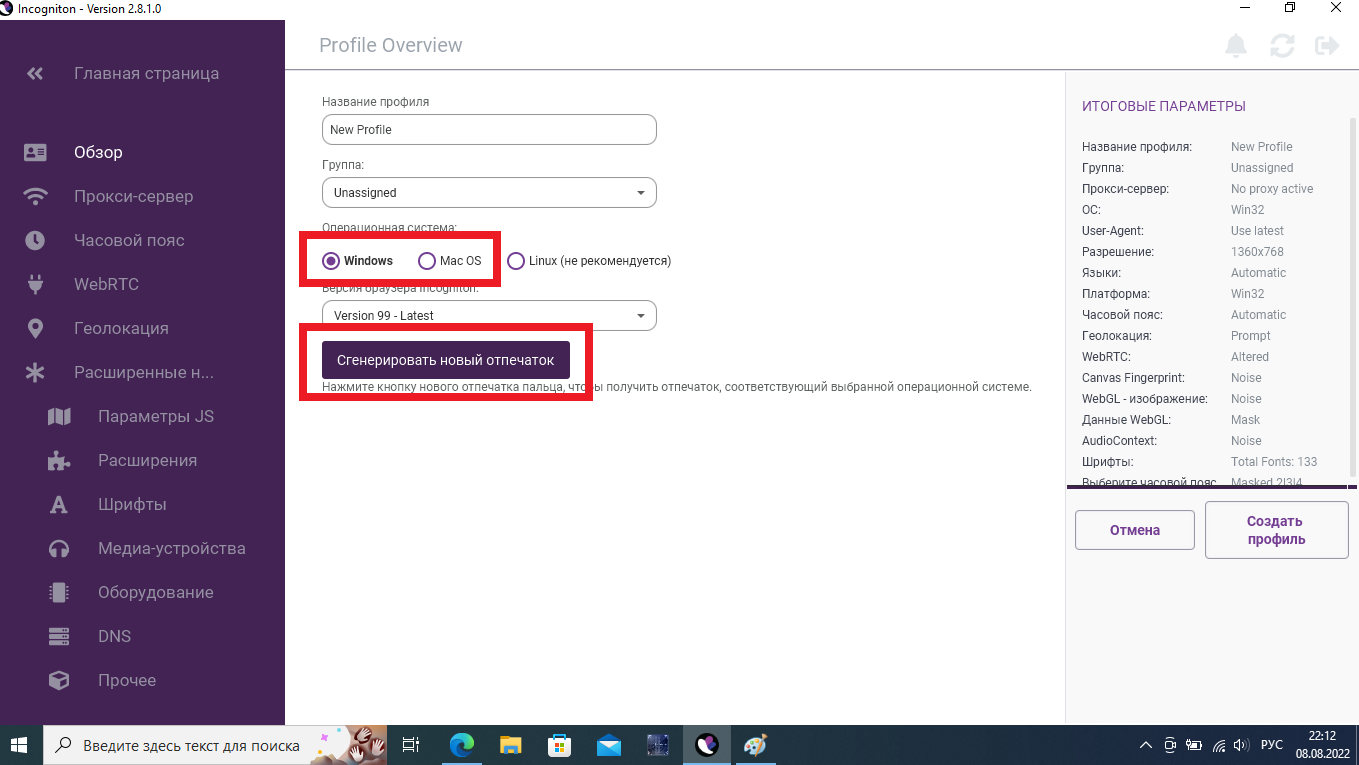Go to Главная страница in sidebar
The height and width of the screenshot is (765, 1359).
(x=146, y=73)
